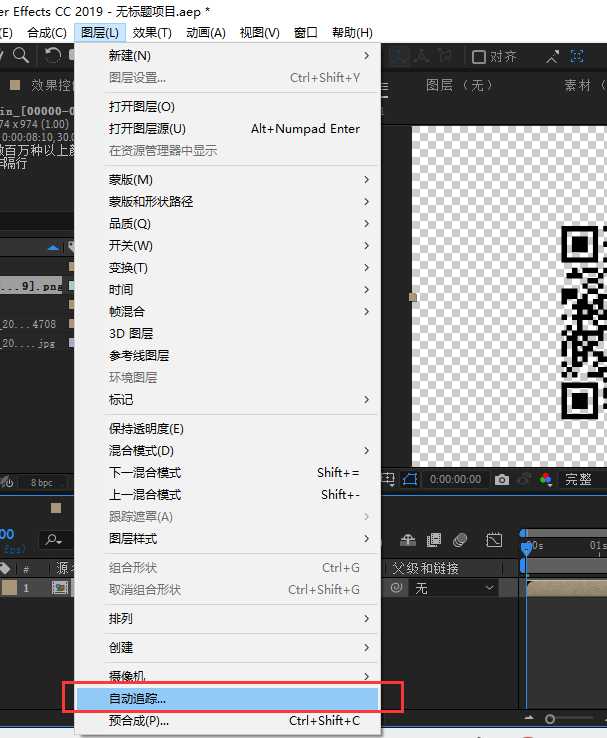This screenshot has width=607, height=738.
Task: Open the 窗口 menu
Action: point(305,32)
